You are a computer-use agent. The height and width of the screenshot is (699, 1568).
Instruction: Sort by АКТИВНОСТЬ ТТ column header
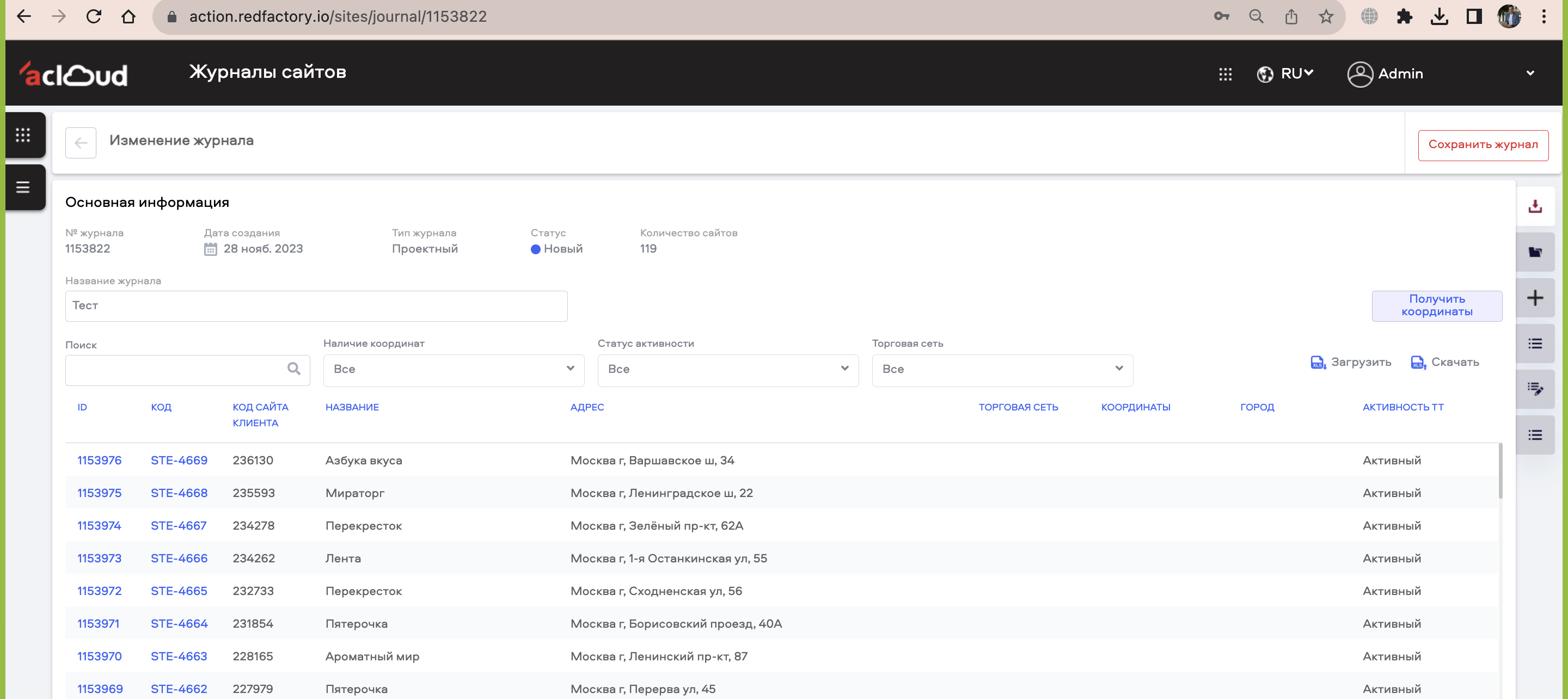(x=1403, y=407)
